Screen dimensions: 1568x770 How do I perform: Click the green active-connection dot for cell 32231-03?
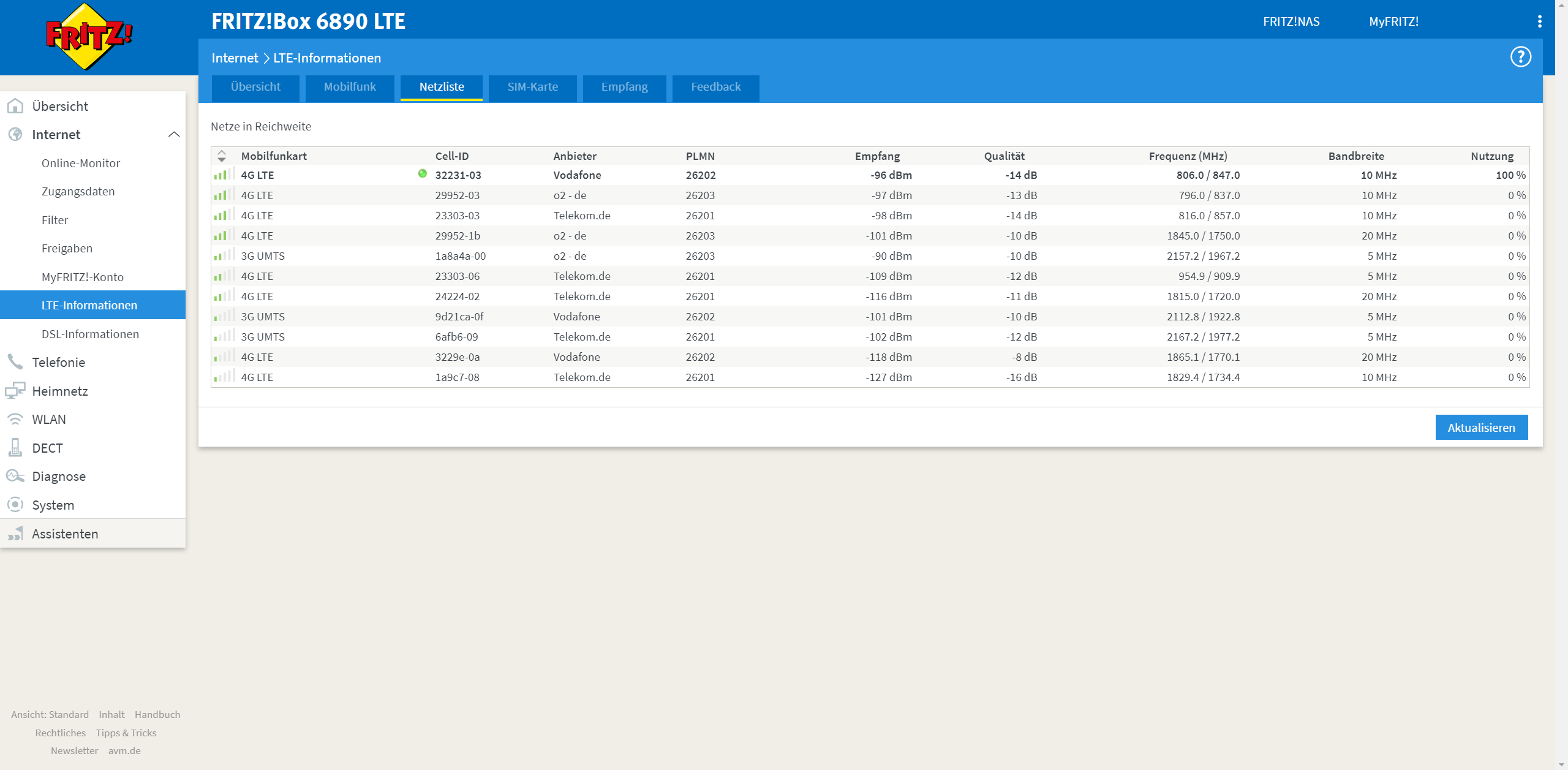click(x=422, y=173)
